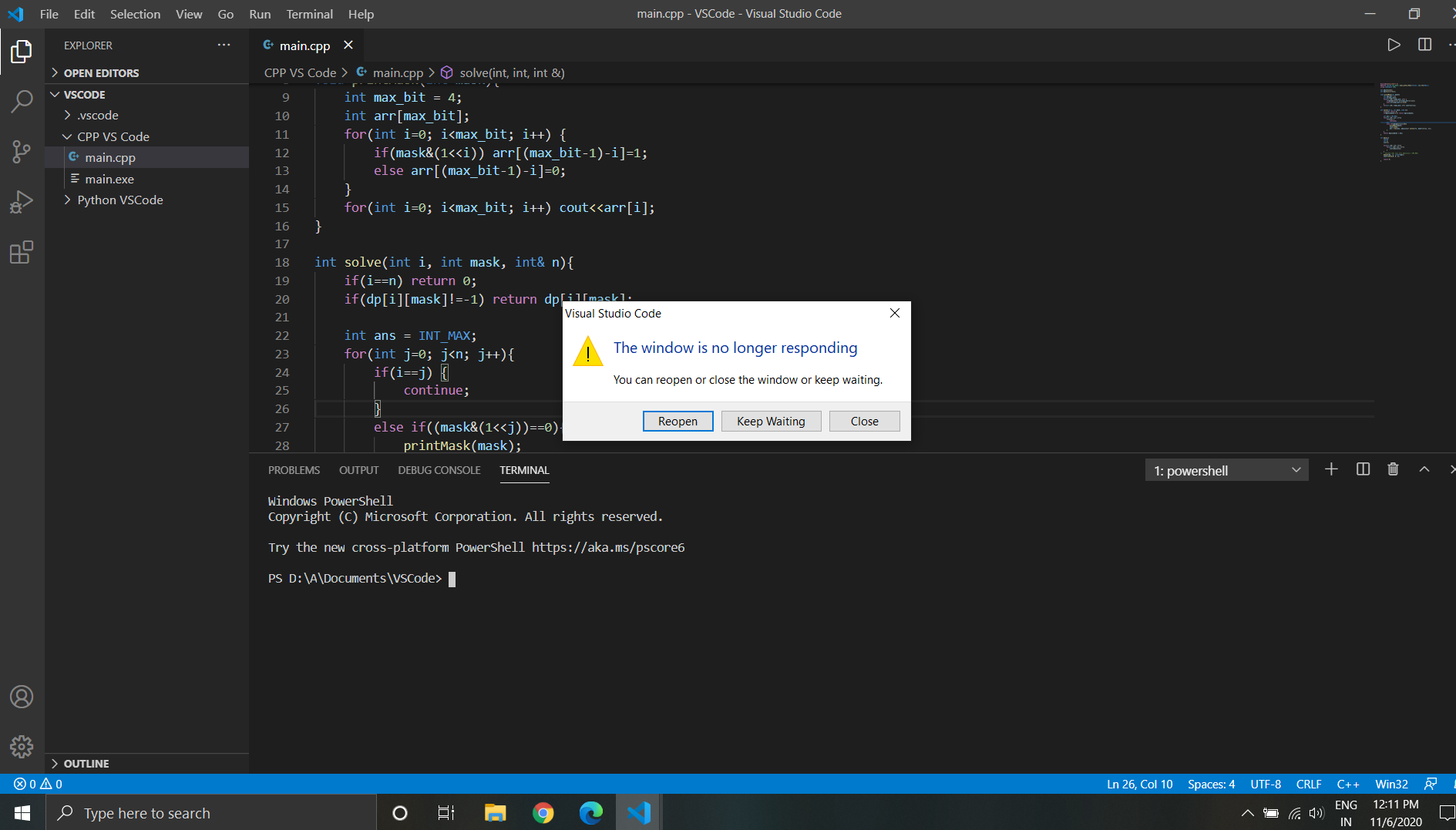Viewport: 1456px width, 830px height.
Task: Launch Google Chrome from the taskbar
Action: (543, 813)
